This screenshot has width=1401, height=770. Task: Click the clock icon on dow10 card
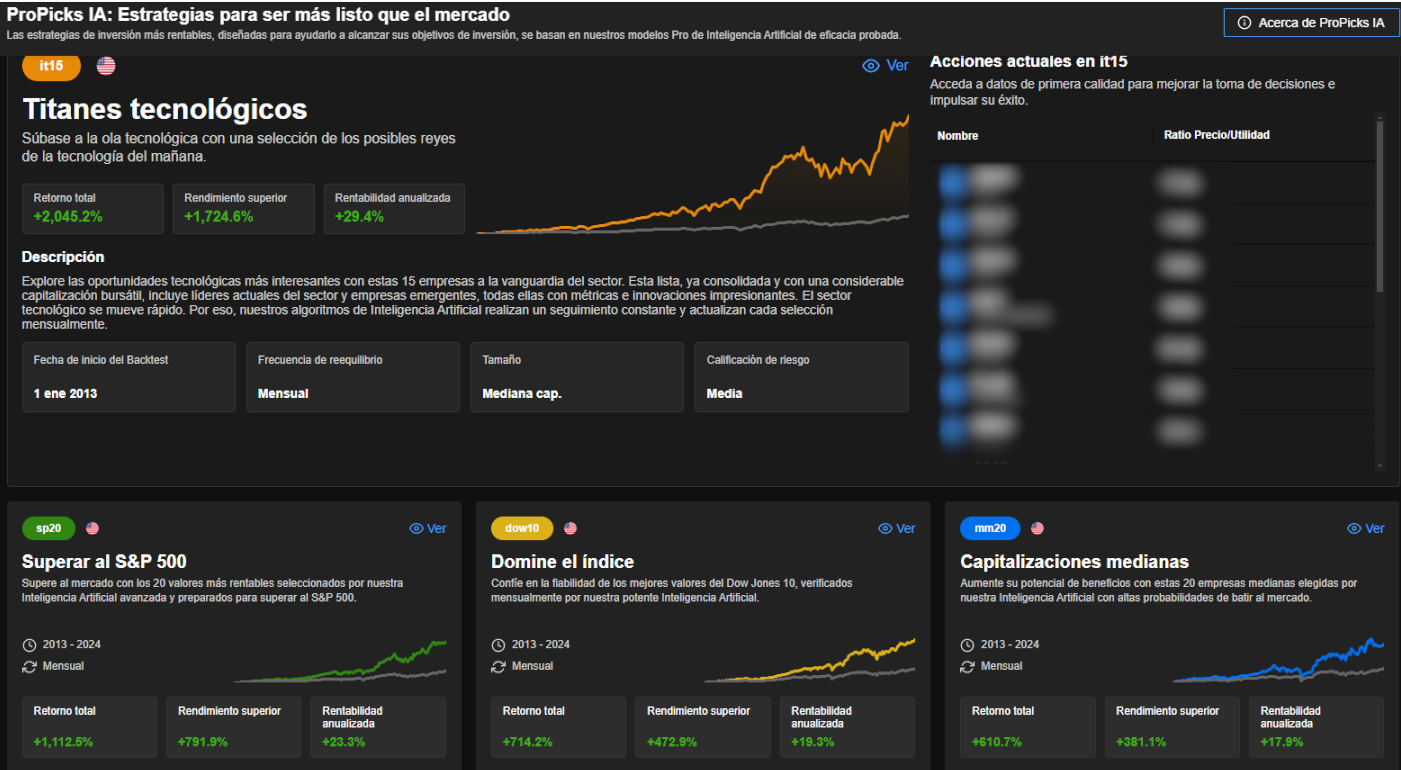(x=498, y=645)
